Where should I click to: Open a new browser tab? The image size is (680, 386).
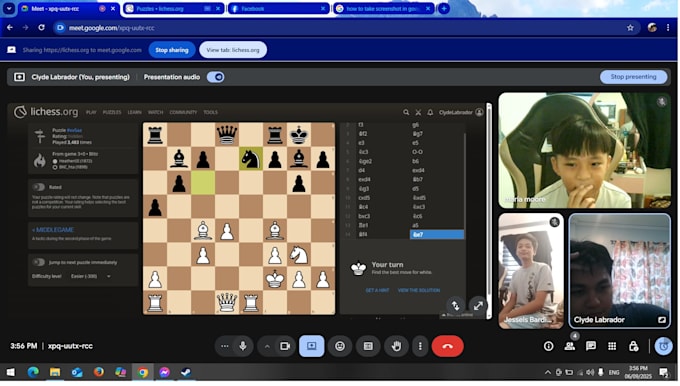point(444,8)
